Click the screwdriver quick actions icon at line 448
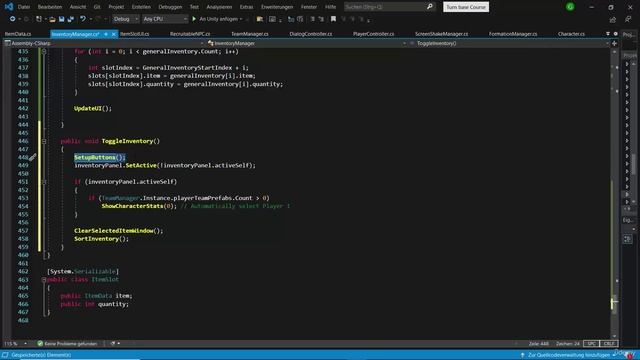The image size is (640, 360). 32,157
